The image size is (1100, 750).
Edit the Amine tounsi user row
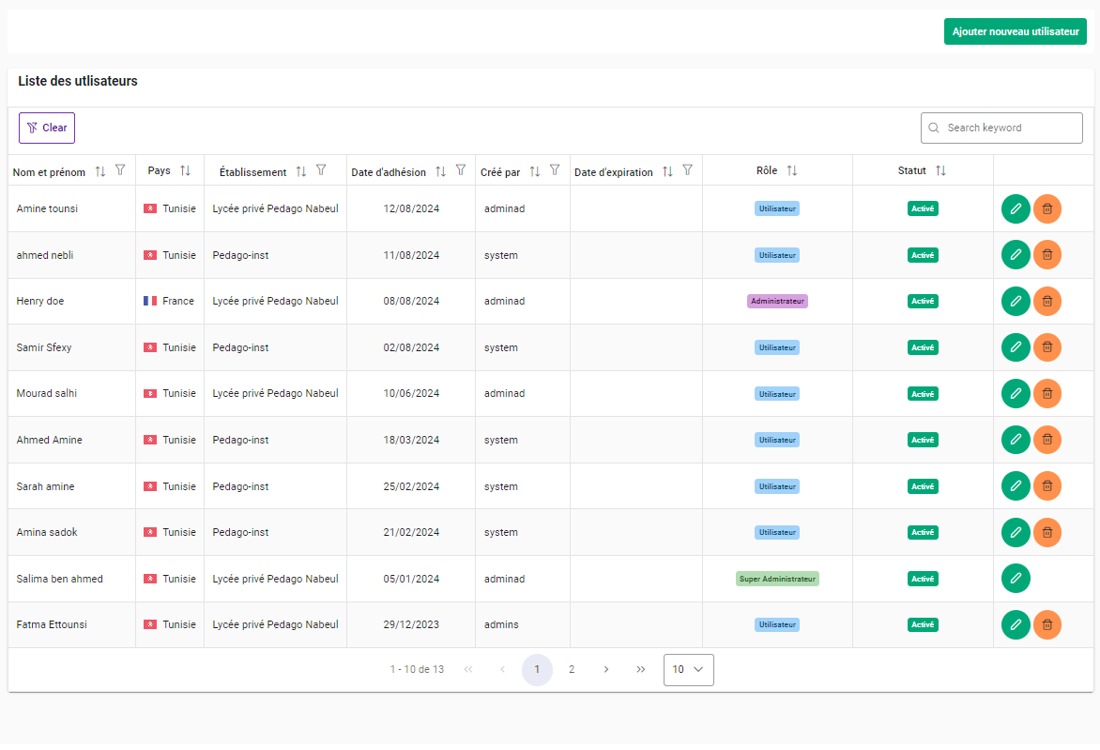pyautogui.click(x=1015, y=209)
